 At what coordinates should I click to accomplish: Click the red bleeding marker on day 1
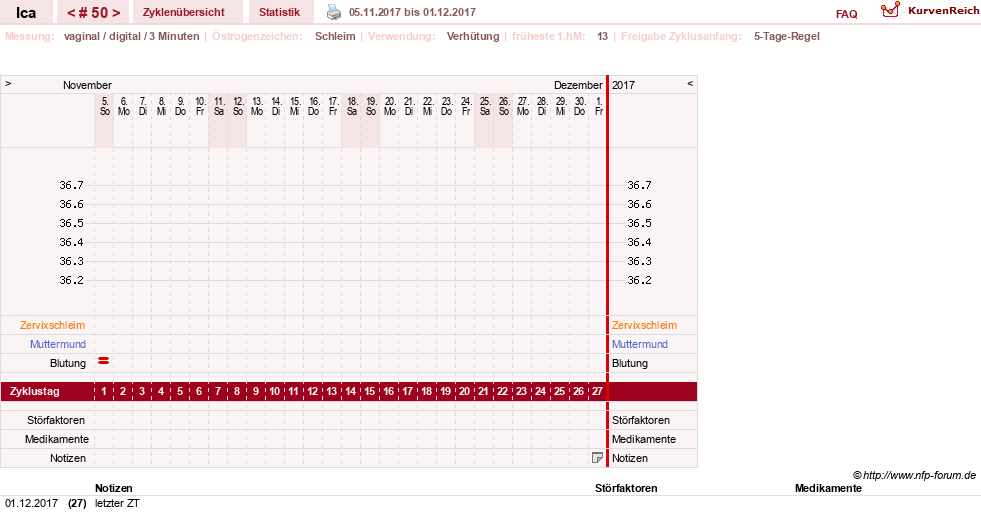click(x=104, y=361)
